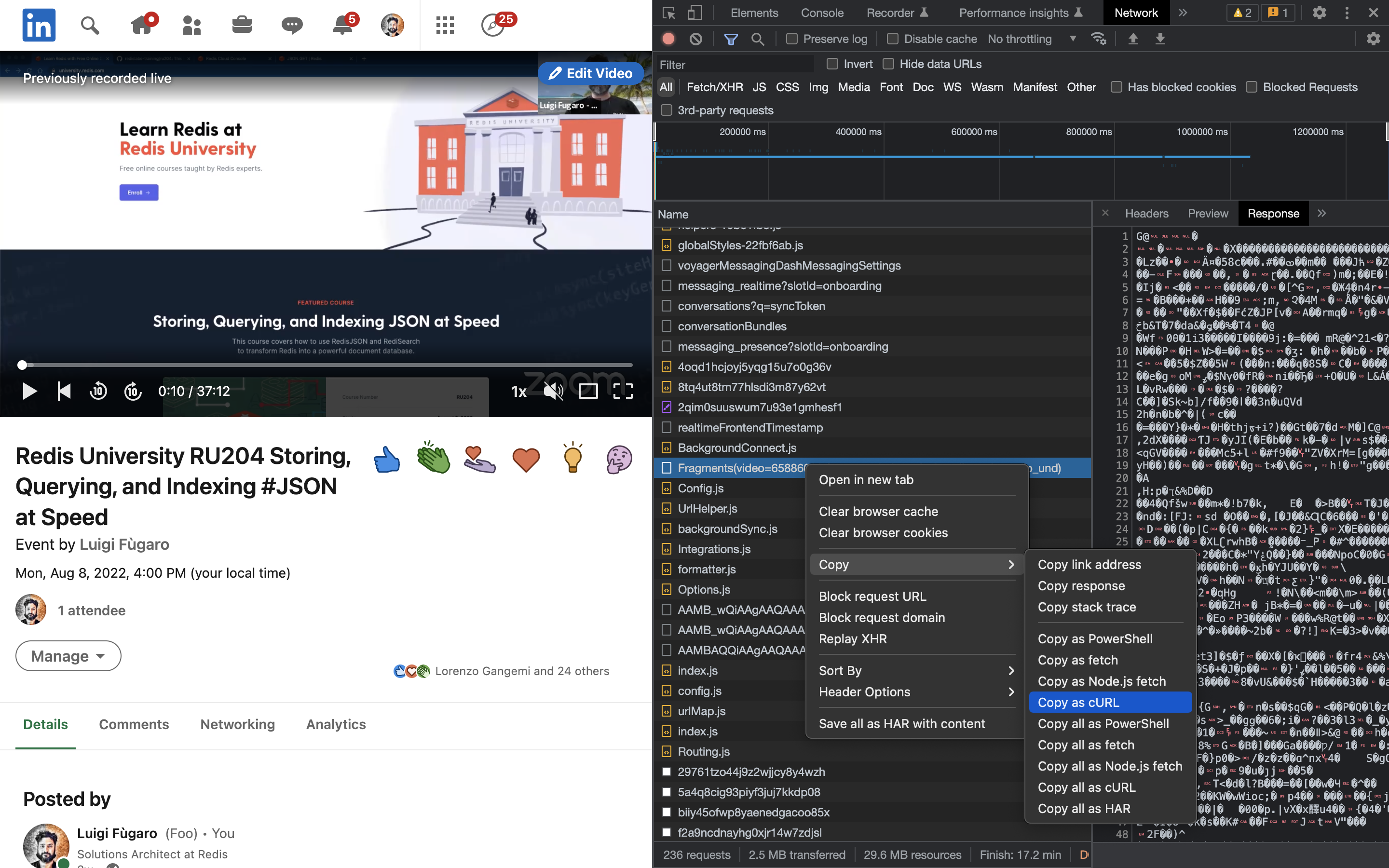
Task: Play the recorded video
Action: point(29,392)
